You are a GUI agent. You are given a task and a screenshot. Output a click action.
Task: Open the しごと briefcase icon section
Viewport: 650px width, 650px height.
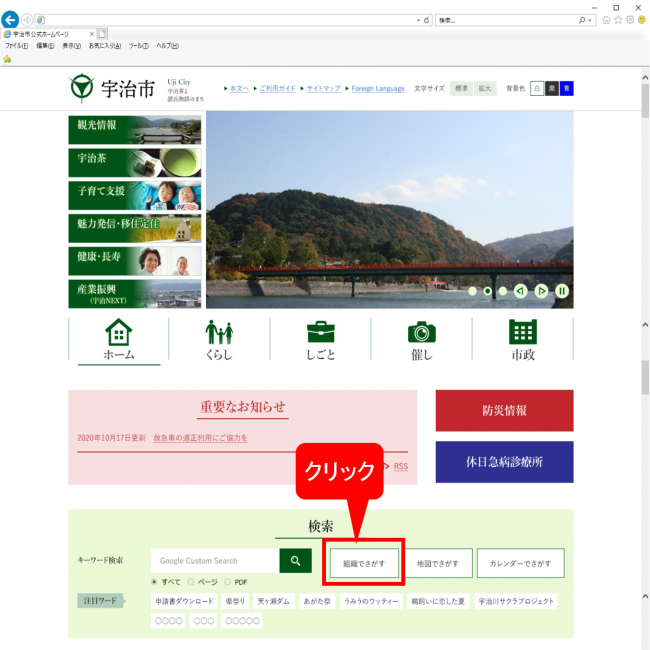(320, 340)
